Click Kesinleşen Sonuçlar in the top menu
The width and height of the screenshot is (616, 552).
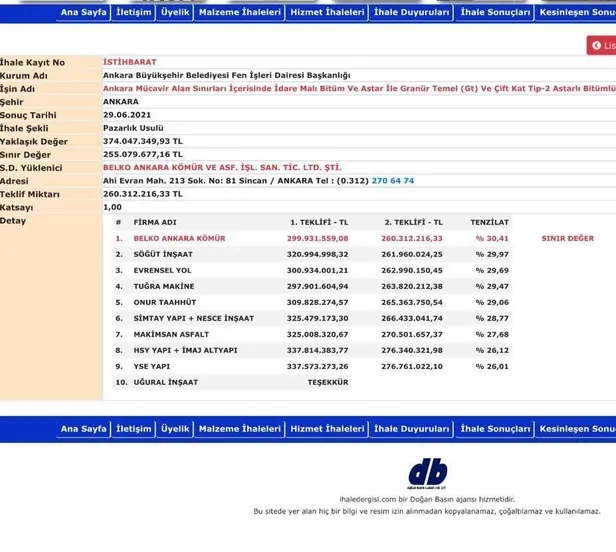[x=576, y=12]
